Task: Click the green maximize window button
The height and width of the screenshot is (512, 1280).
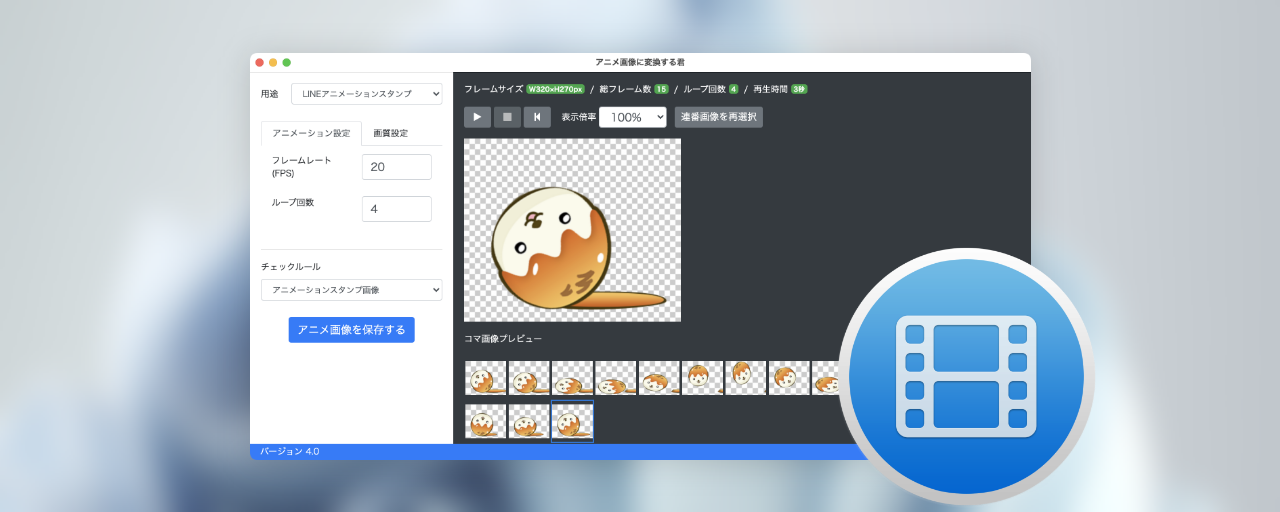Action: (x=286, y=62)
